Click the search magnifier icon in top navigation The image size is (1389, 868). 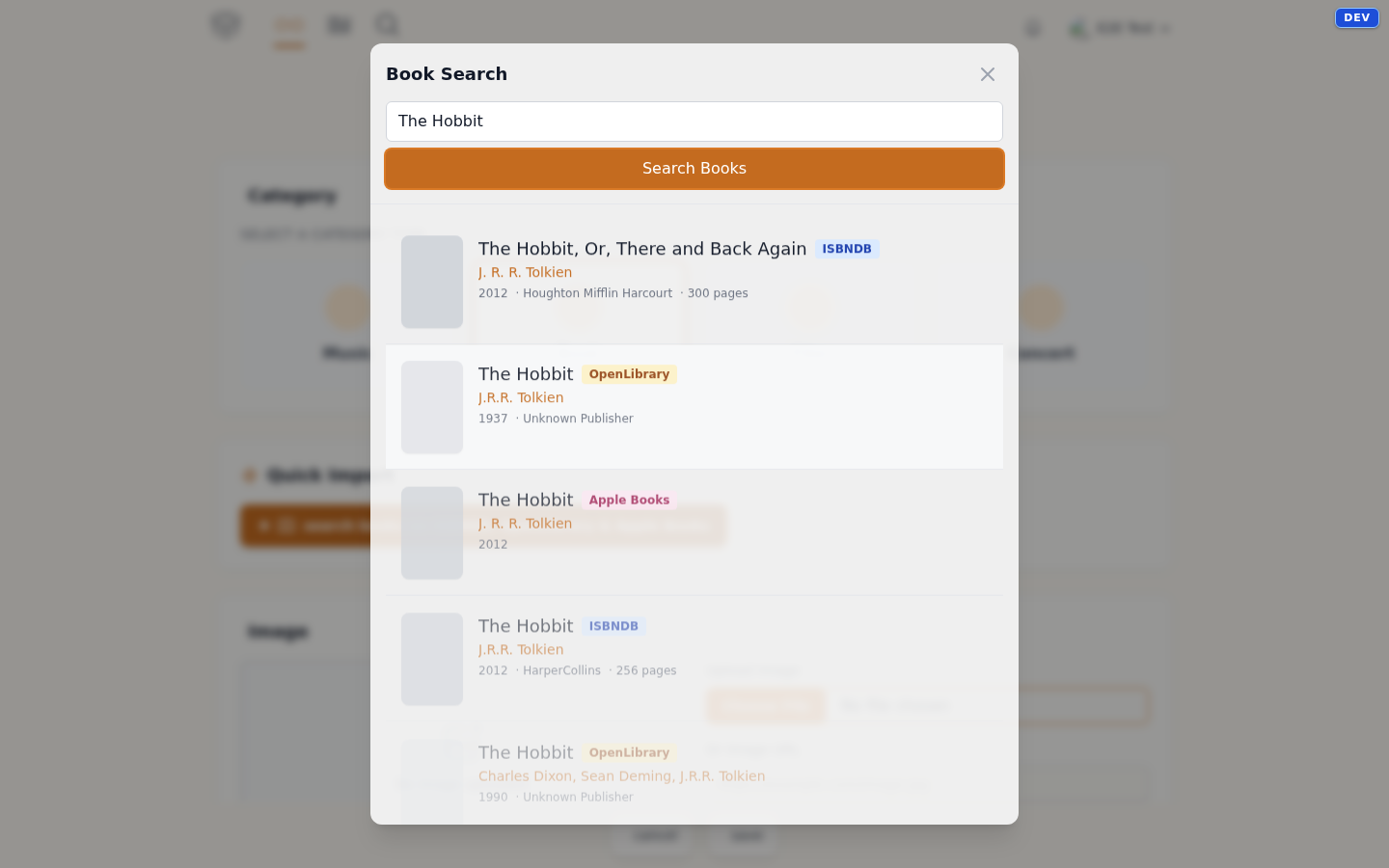(x=387, y=25)
